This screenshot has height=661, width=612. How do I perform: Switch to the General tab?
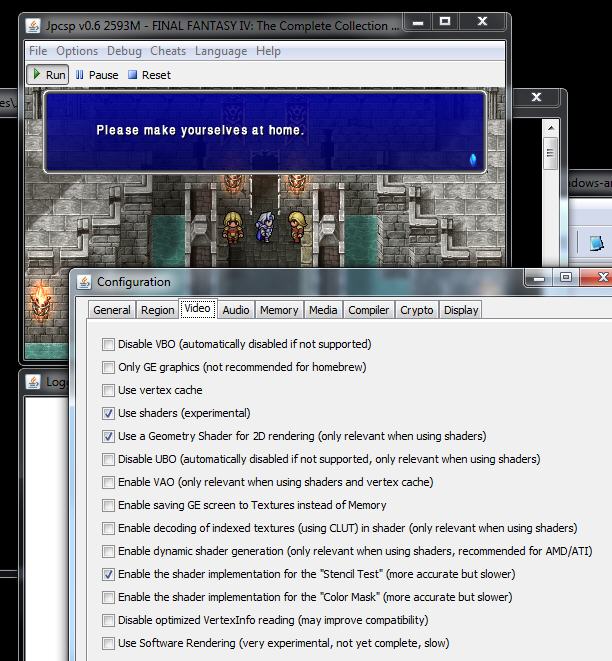112,310
